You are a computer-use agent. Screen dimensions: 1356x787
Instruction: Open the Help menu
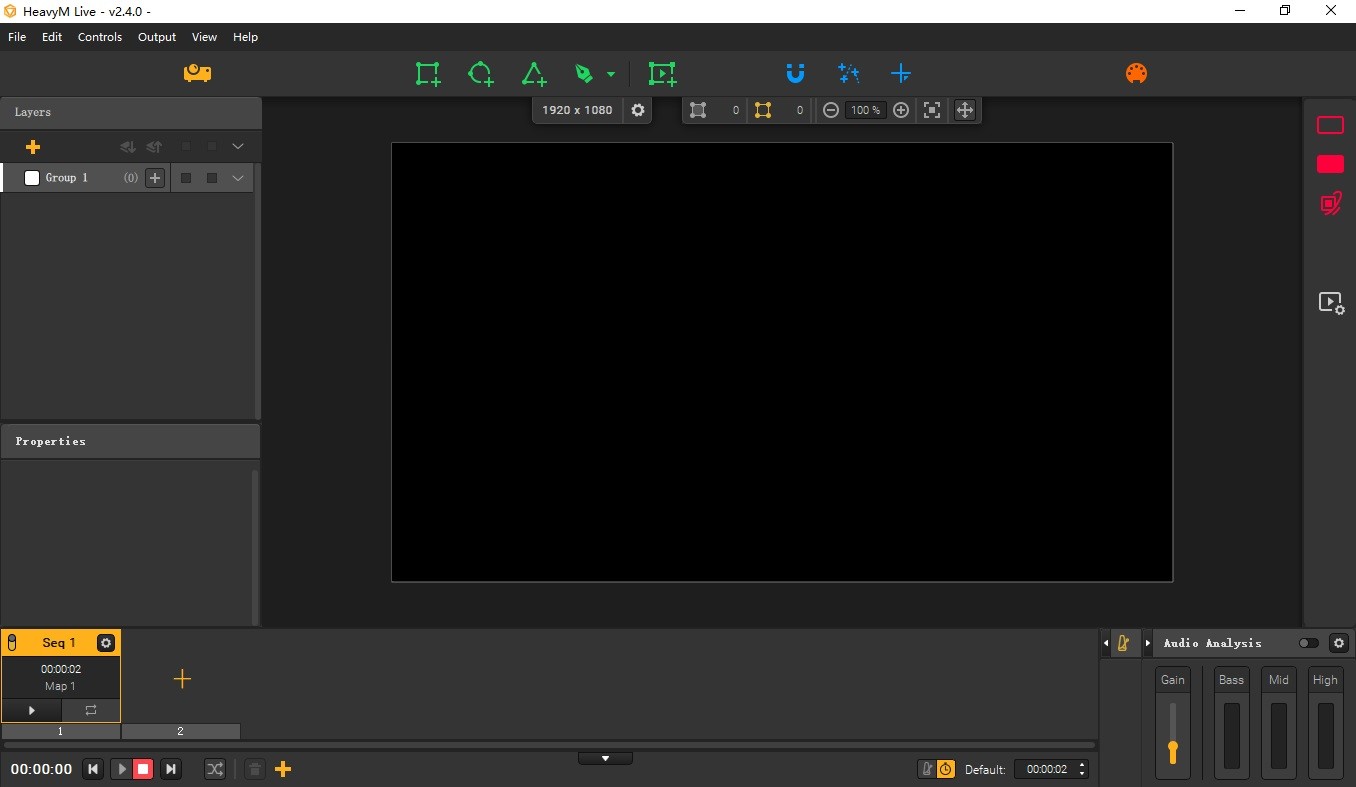(245, 37)
